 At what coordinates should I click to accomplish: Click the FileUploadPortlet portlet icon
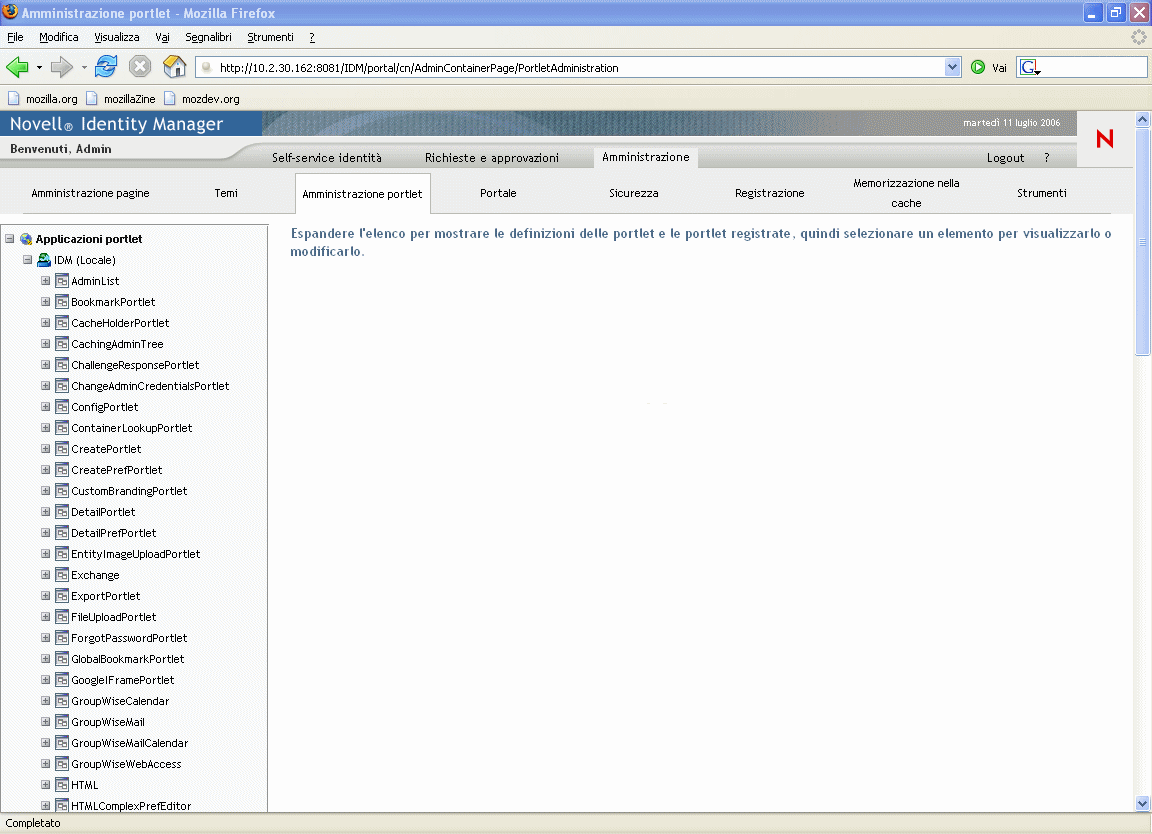62,617
